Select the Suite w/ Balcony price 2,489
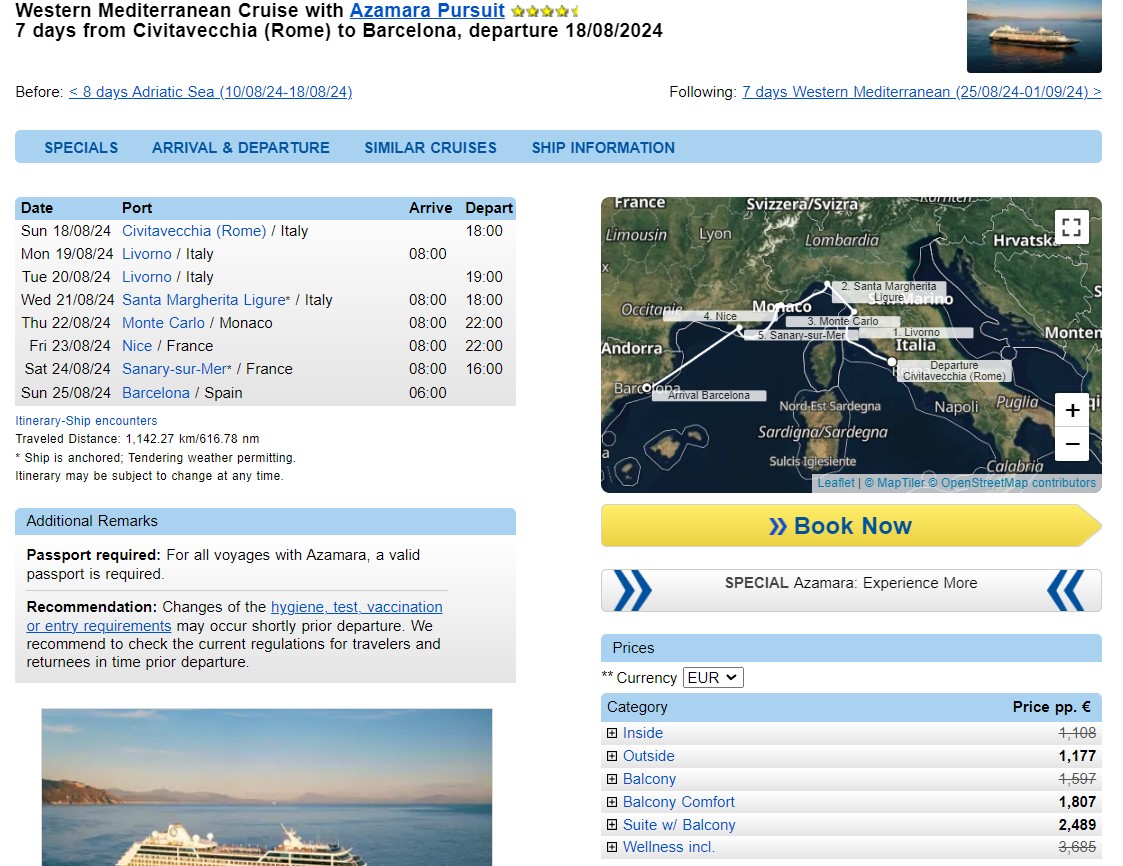 coord(1077,824)
